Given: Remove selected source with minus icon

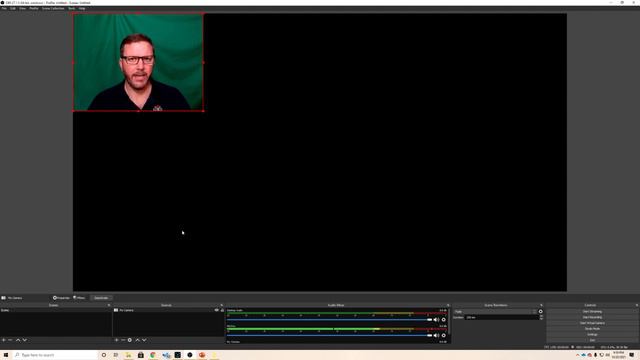Looking at the screenshot, I should coord(123,340).
